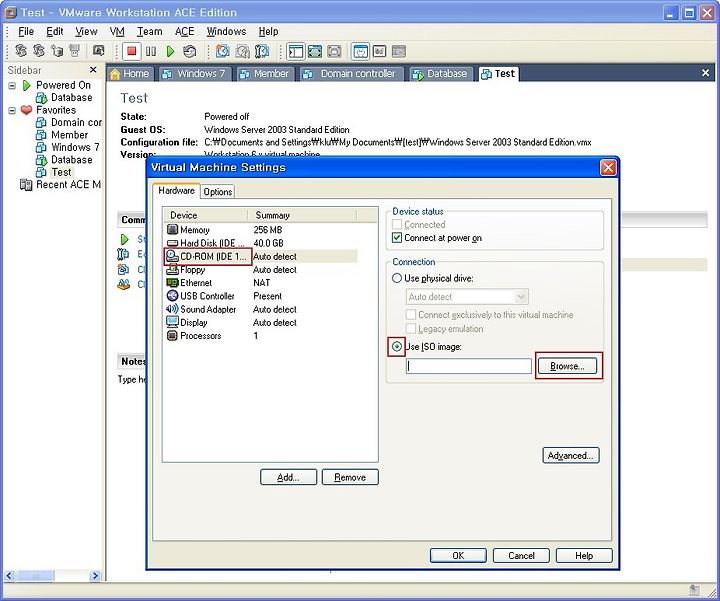Image resolution: width=720 pixels, height=601 pixels.
Task: Click the Reset toolbar icon
Action: click(x=189, y=51)
